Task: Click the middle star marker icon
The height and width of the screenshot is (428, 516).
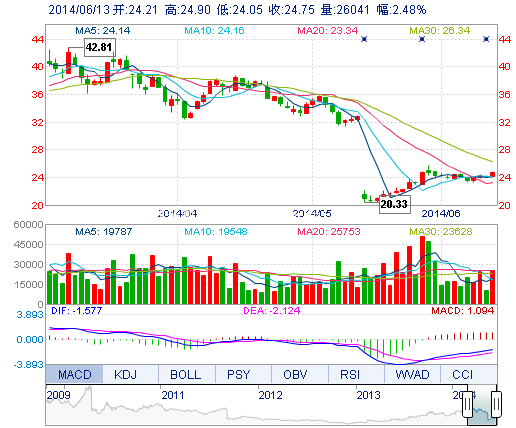Action: (x=422, y=39)
